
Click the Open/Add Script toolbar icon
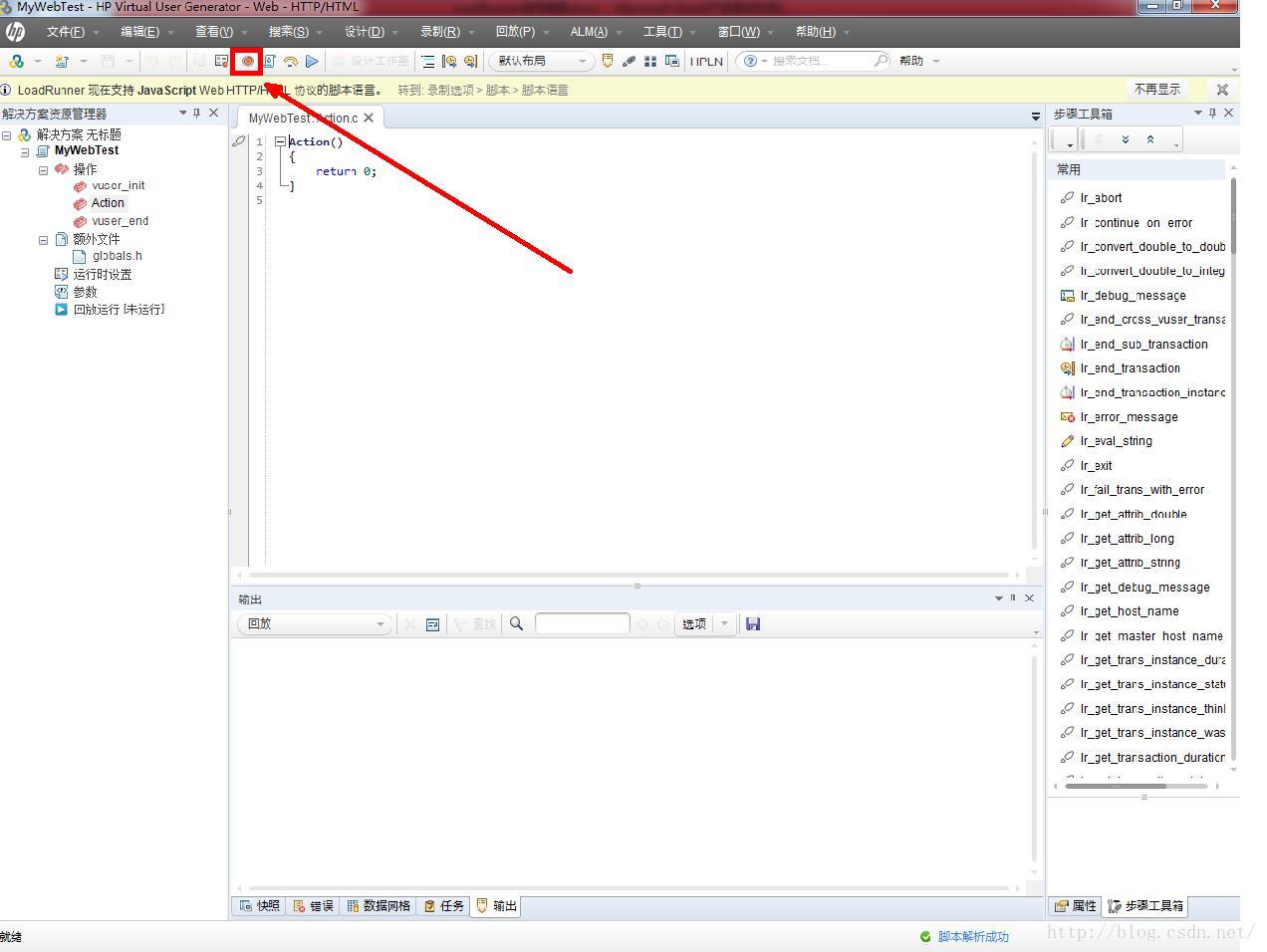62,61
